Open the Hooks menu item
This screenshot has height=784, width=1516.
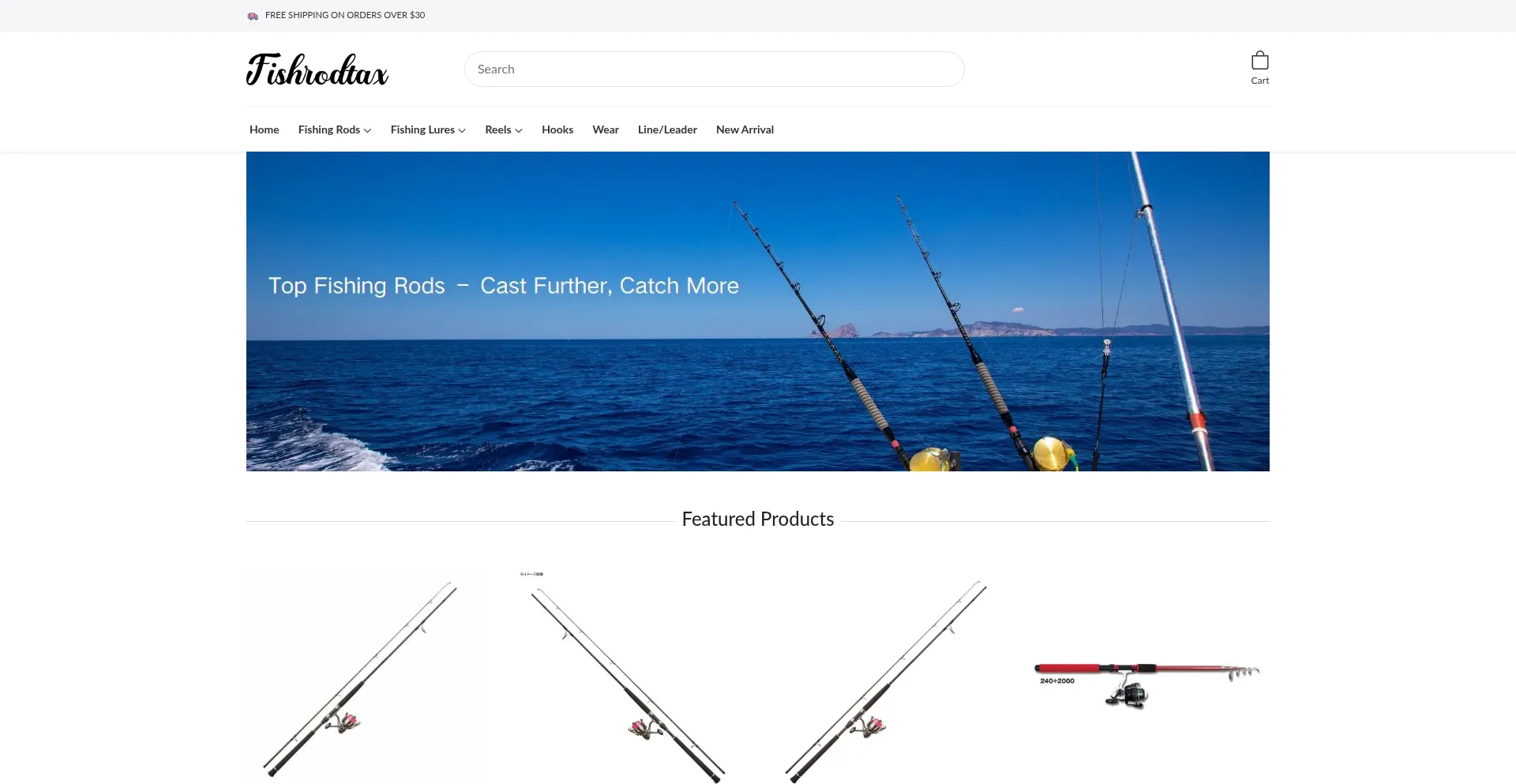[x=557, y=129]
